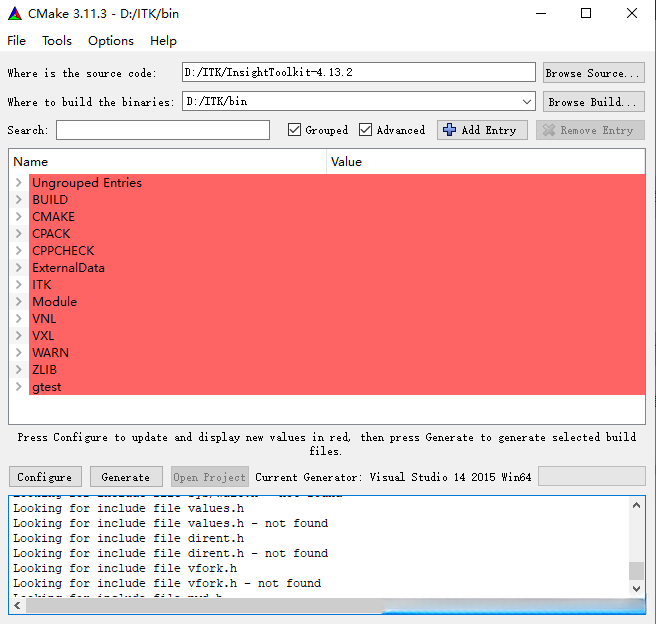Screen dimensions: 656x624
Task: Expand the VNL group arrow
Action: [x=18, y=318]
